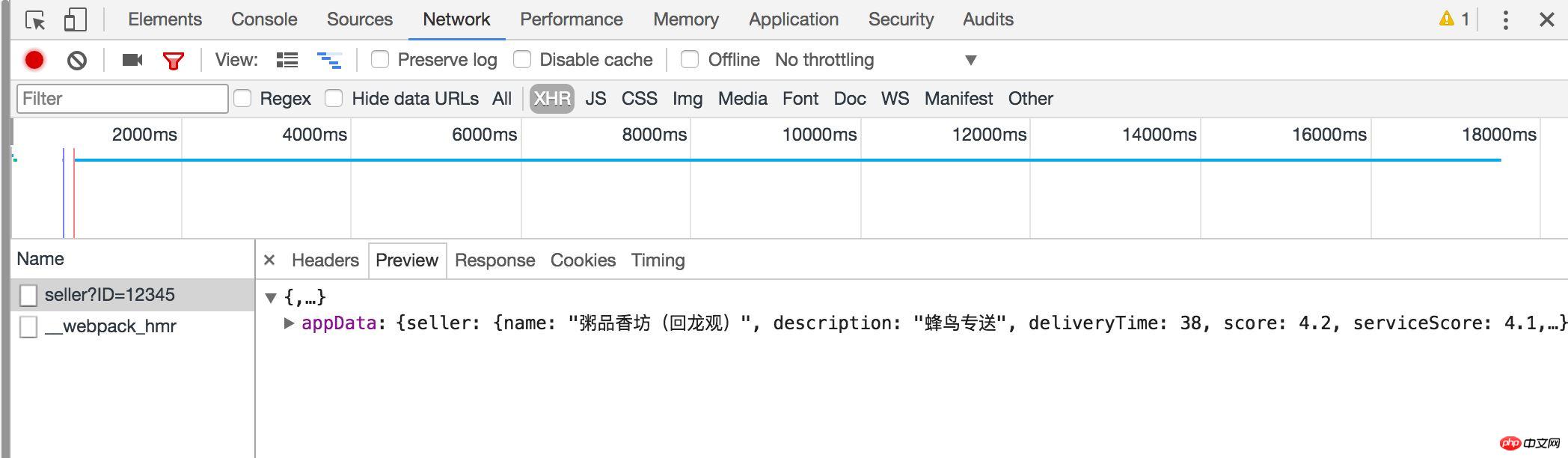Tick the Disable cache checkbox
The image size is (1568, 458).
coord(522,59)
